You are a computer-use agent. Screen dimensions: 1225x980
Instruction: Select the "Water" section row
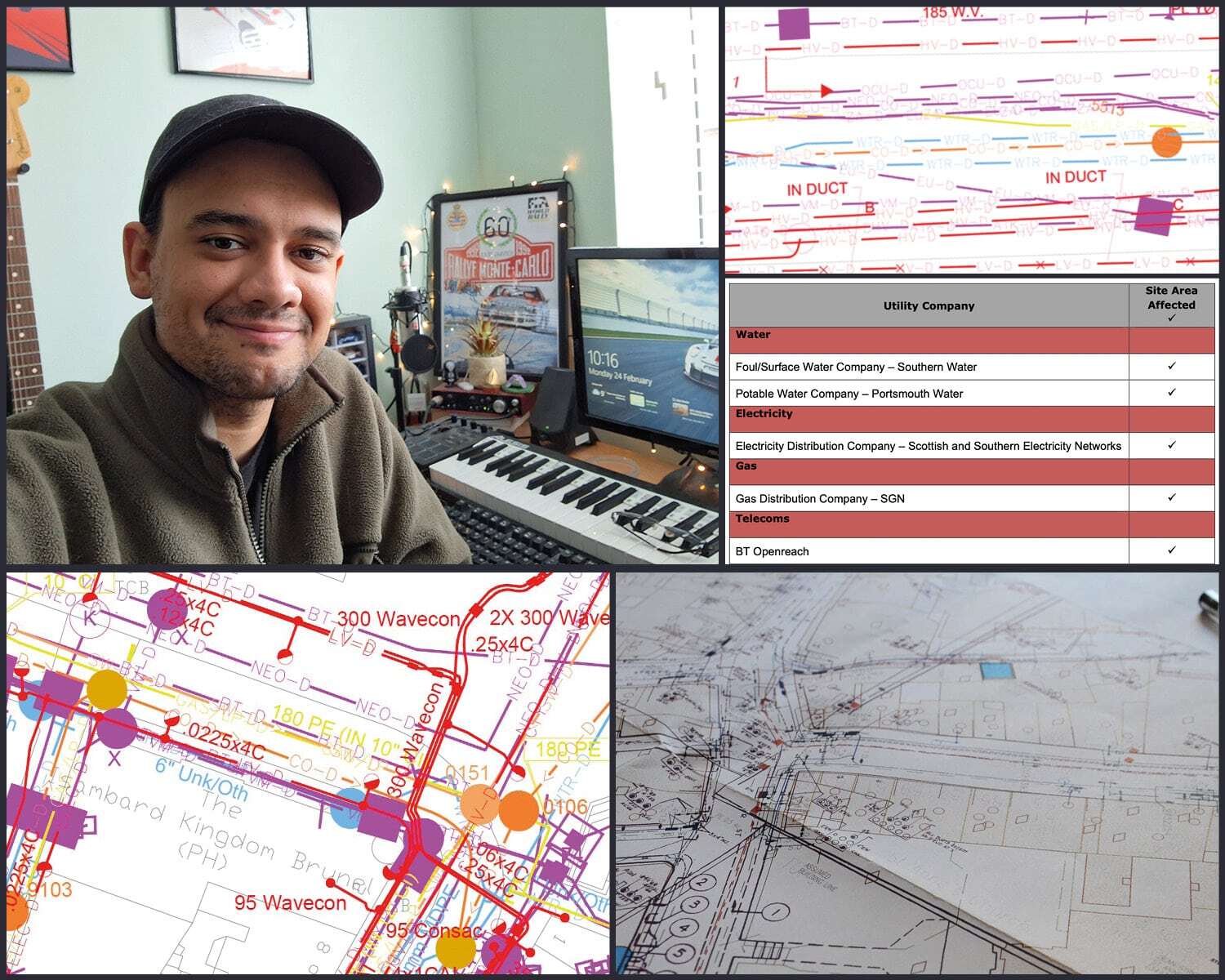[972, 340]
